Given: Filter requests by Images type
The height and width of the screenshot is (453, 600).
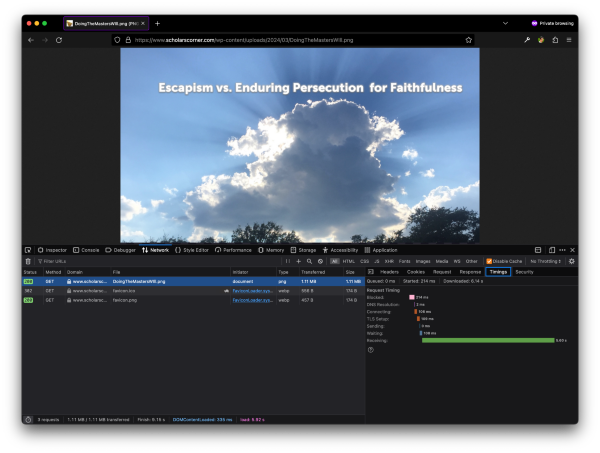Looking at the screenshot, I should pos(423,261).
